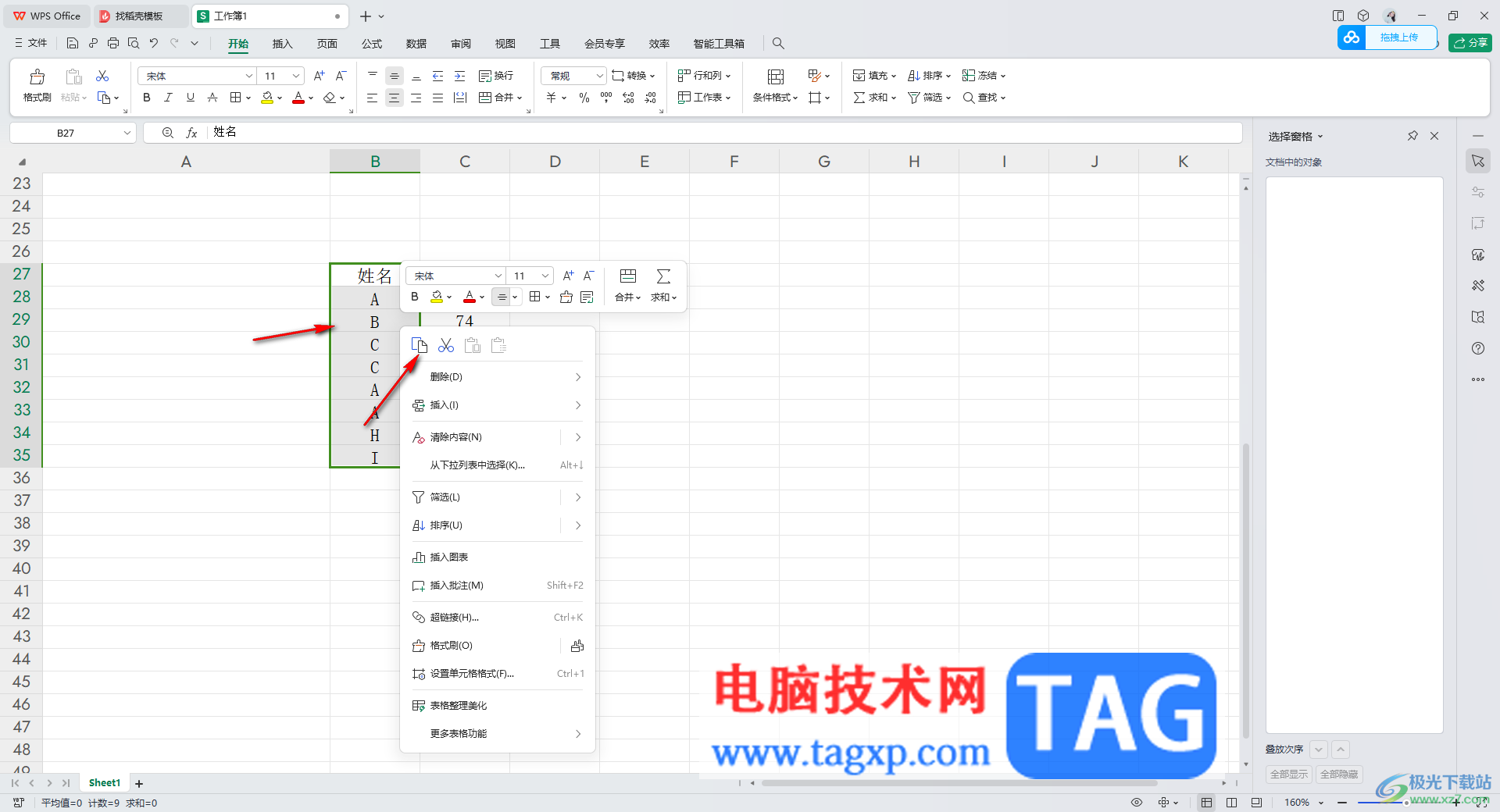
Task: Close the selection pane
Action: pyautogui.click(x=1434, y=136)
